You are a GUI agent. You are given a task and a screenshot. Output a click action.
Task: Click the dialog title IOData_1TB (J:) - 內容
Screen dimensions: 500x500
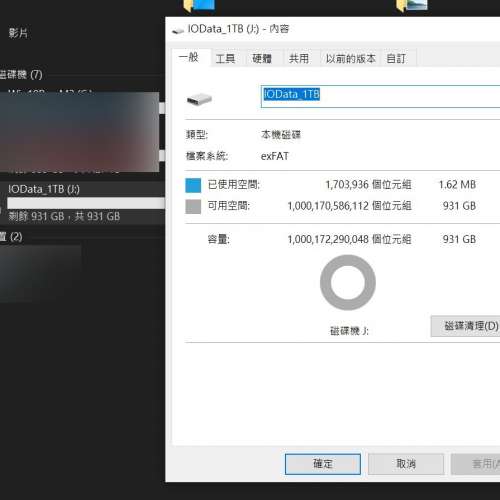point(238,29)
